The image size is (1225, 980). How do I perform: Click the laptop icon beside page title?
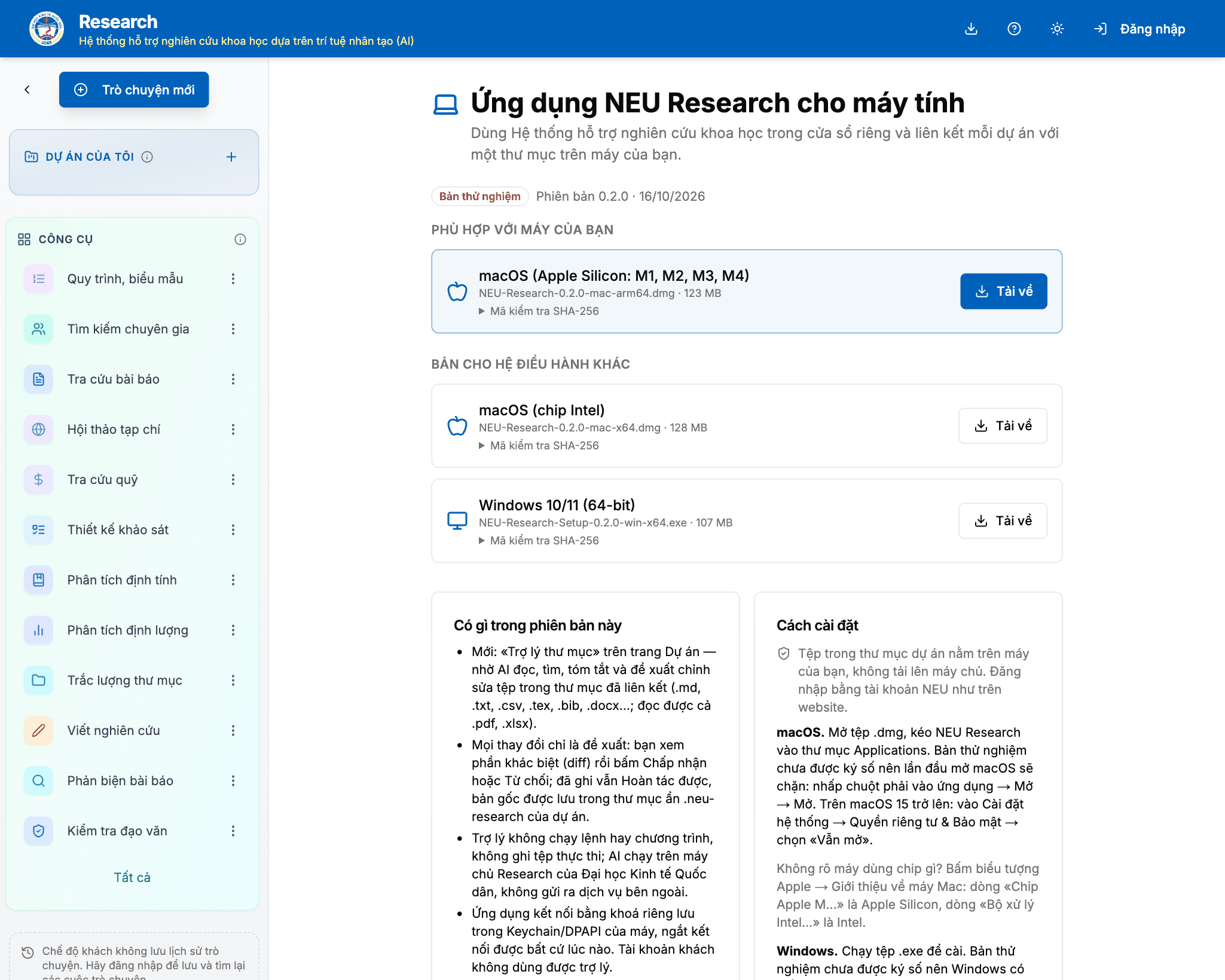(445, 105)
